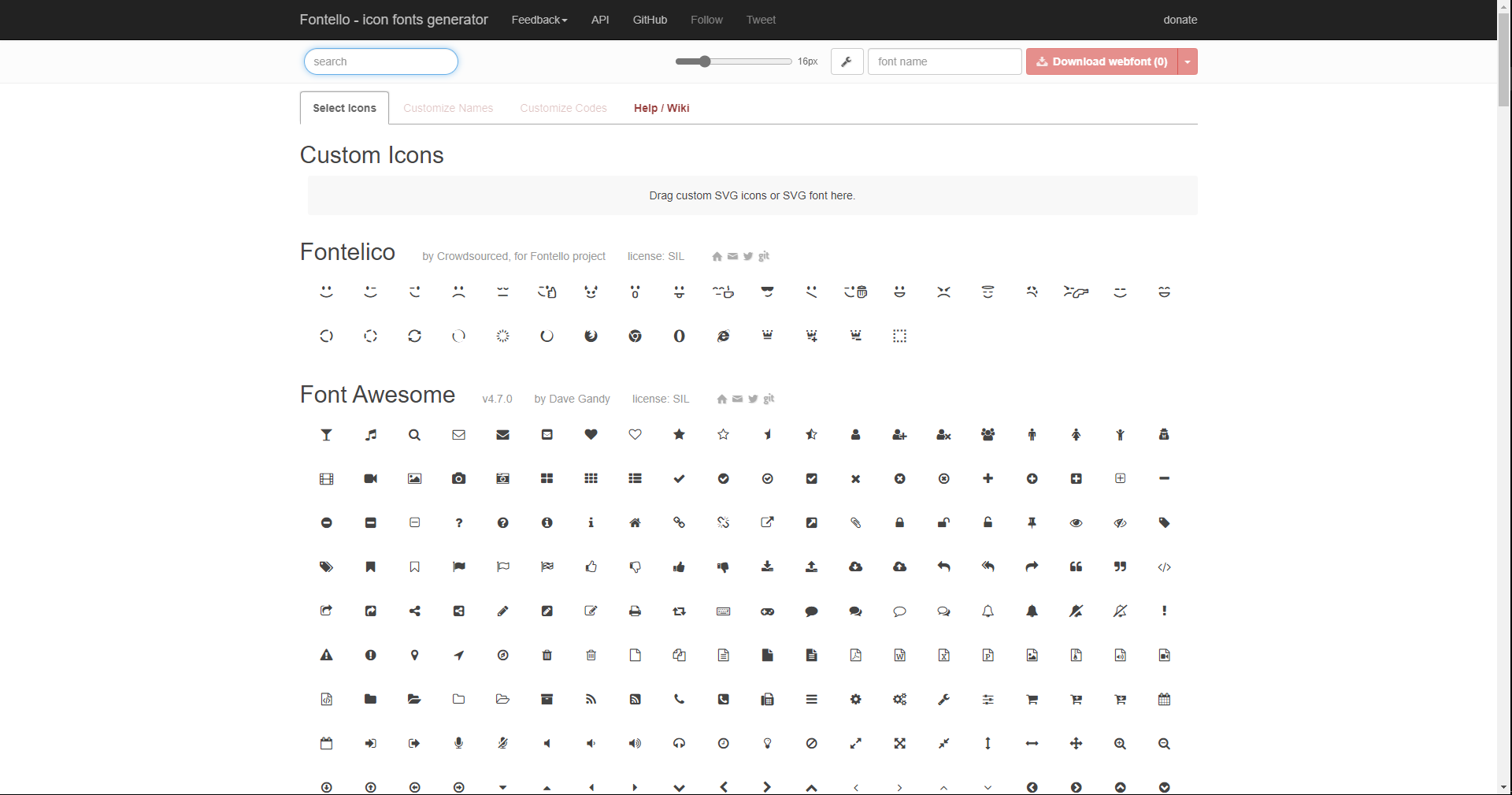Click the Tweet link in navbar
This screenshot has width=1512, height=795.
(x=761, y=20)
